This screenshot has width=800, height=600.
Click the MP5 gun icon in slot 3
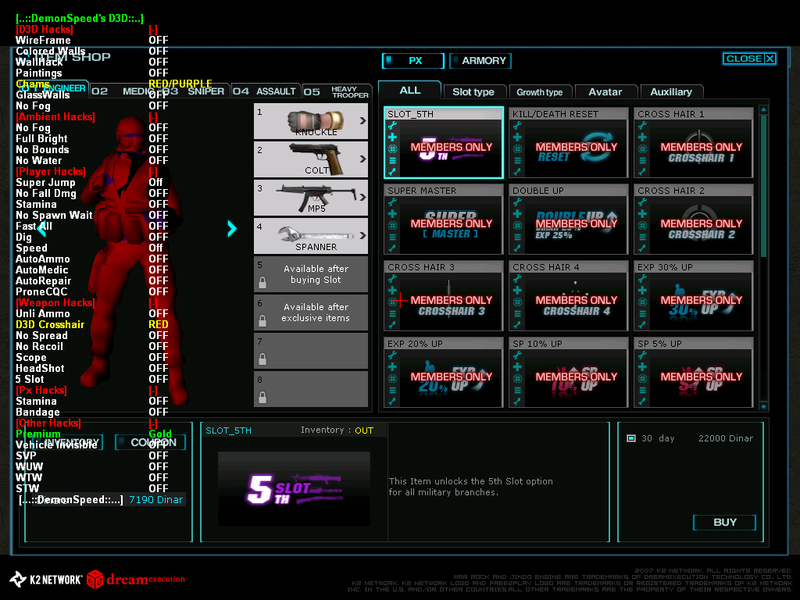[316, 197]
